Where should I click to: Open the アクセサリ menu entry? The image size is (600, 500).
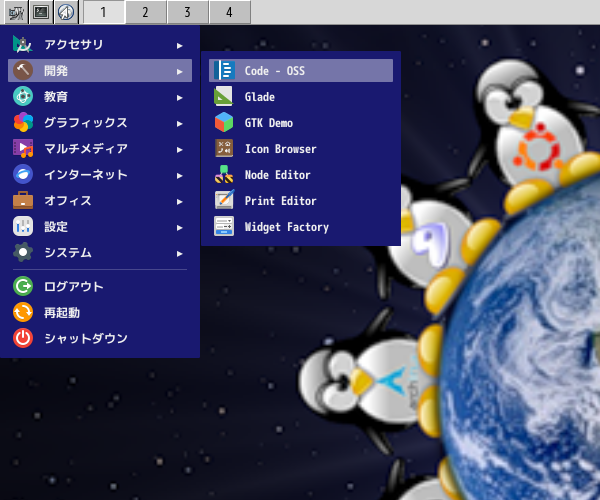click(x=100, y=44)
